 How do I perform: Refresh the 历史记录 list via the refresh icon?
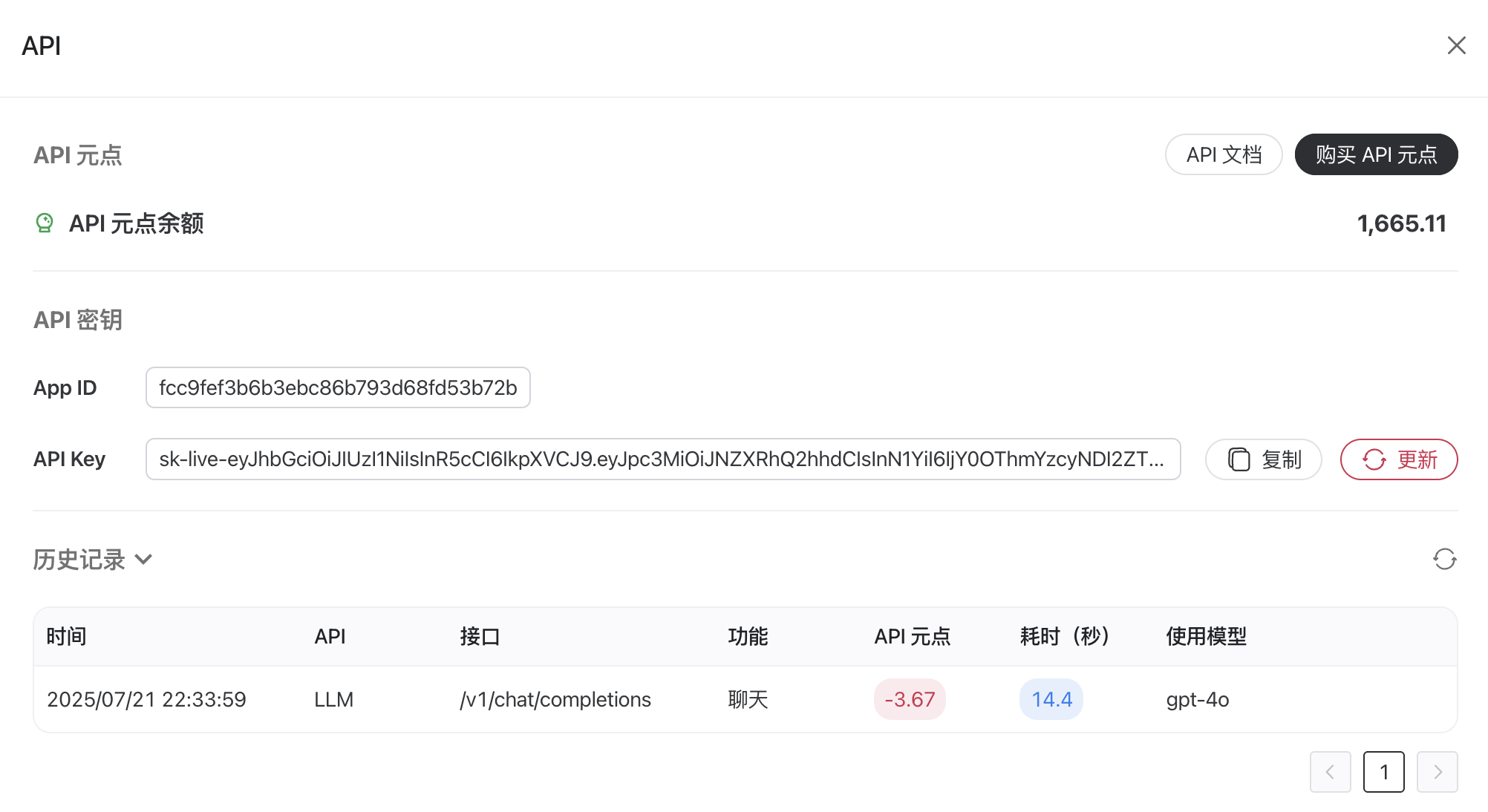coord(1444,559)
